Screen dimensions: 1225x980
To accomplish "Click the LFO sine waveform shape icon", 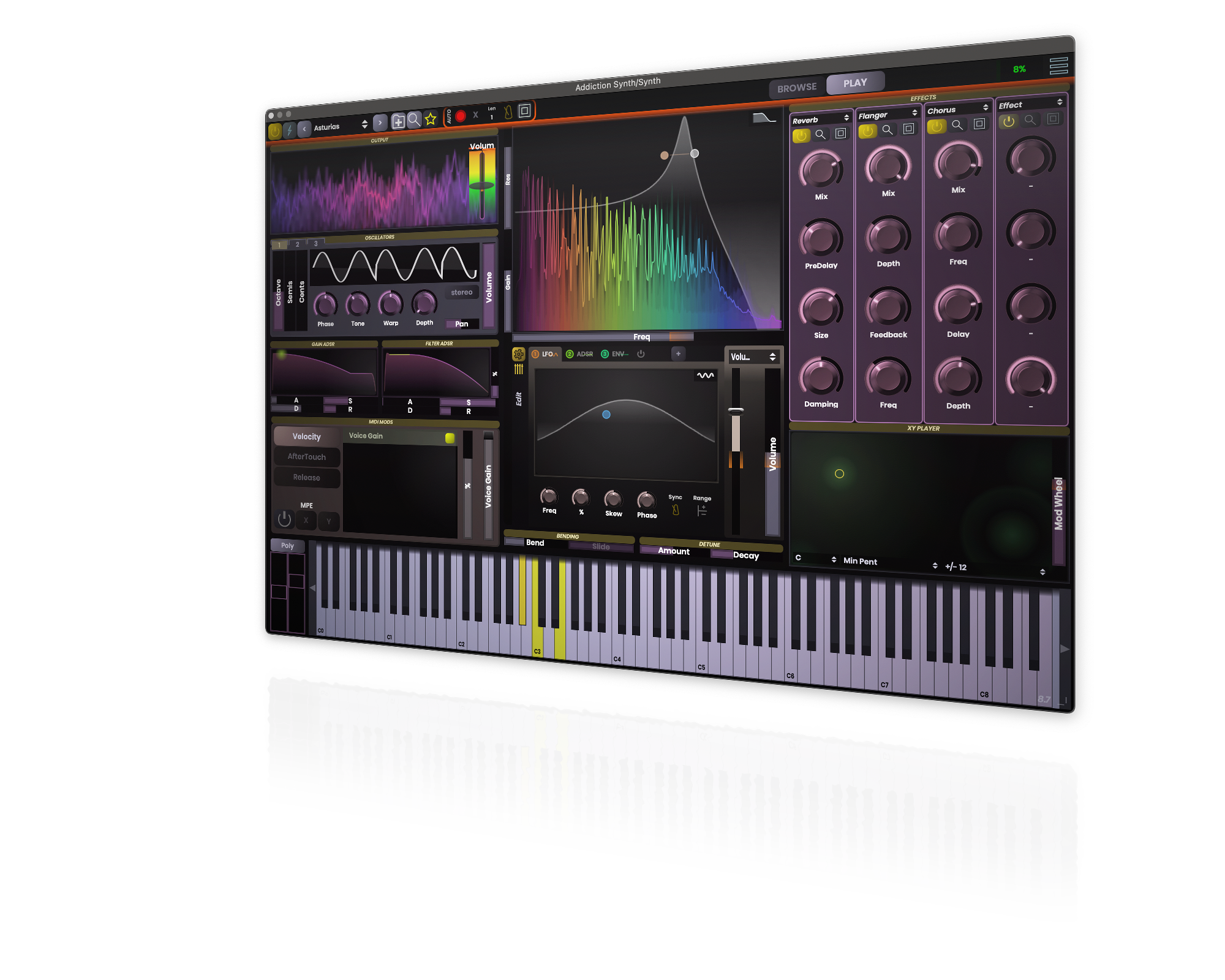I will click(705, 375).
